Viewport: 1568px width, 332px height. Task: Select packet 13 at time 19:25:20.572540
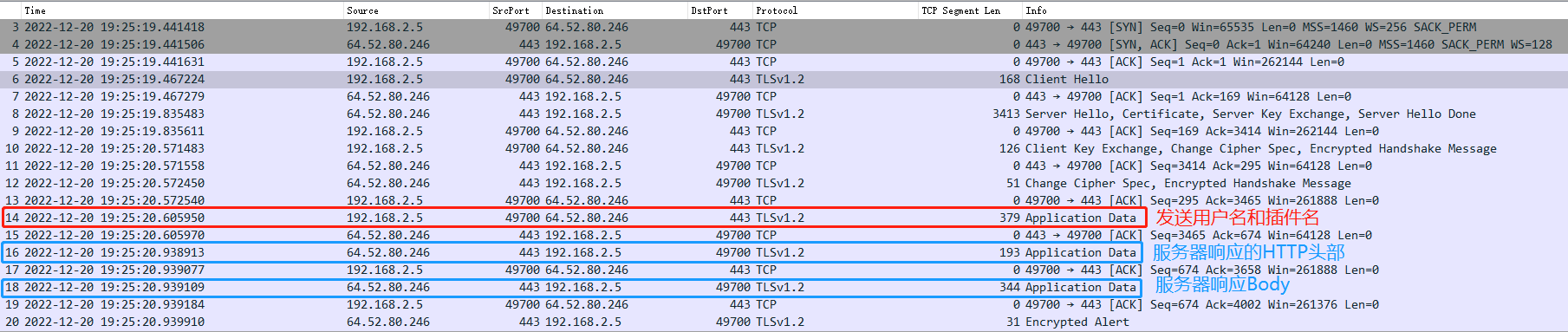tap(784, 200)
